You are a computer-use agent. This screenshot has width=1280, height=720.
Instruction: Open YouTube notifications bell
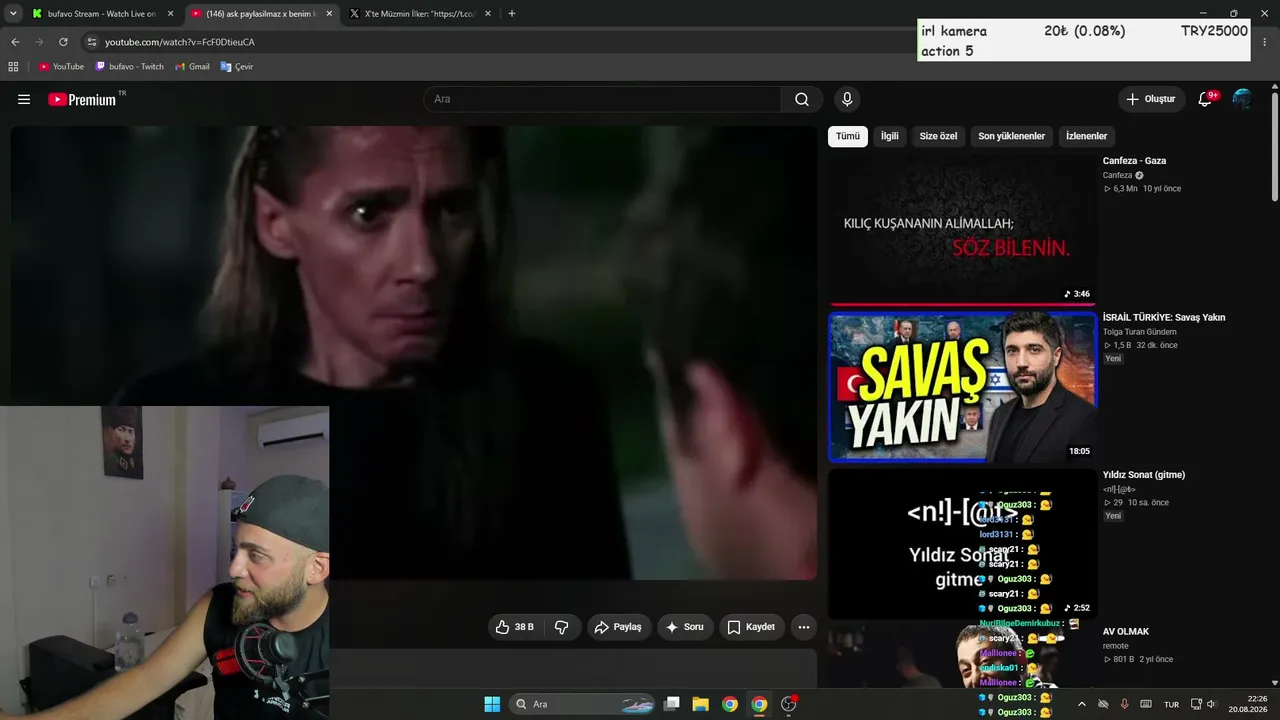coord(1205,99)
